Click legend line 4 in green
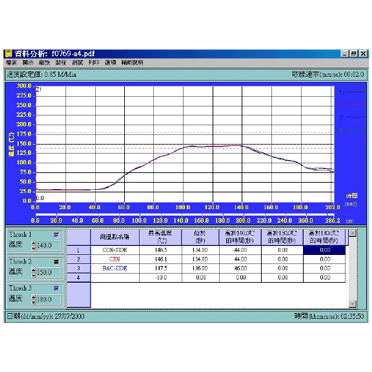This screenshot has height=372, width=372. click(x=352, y=130)
